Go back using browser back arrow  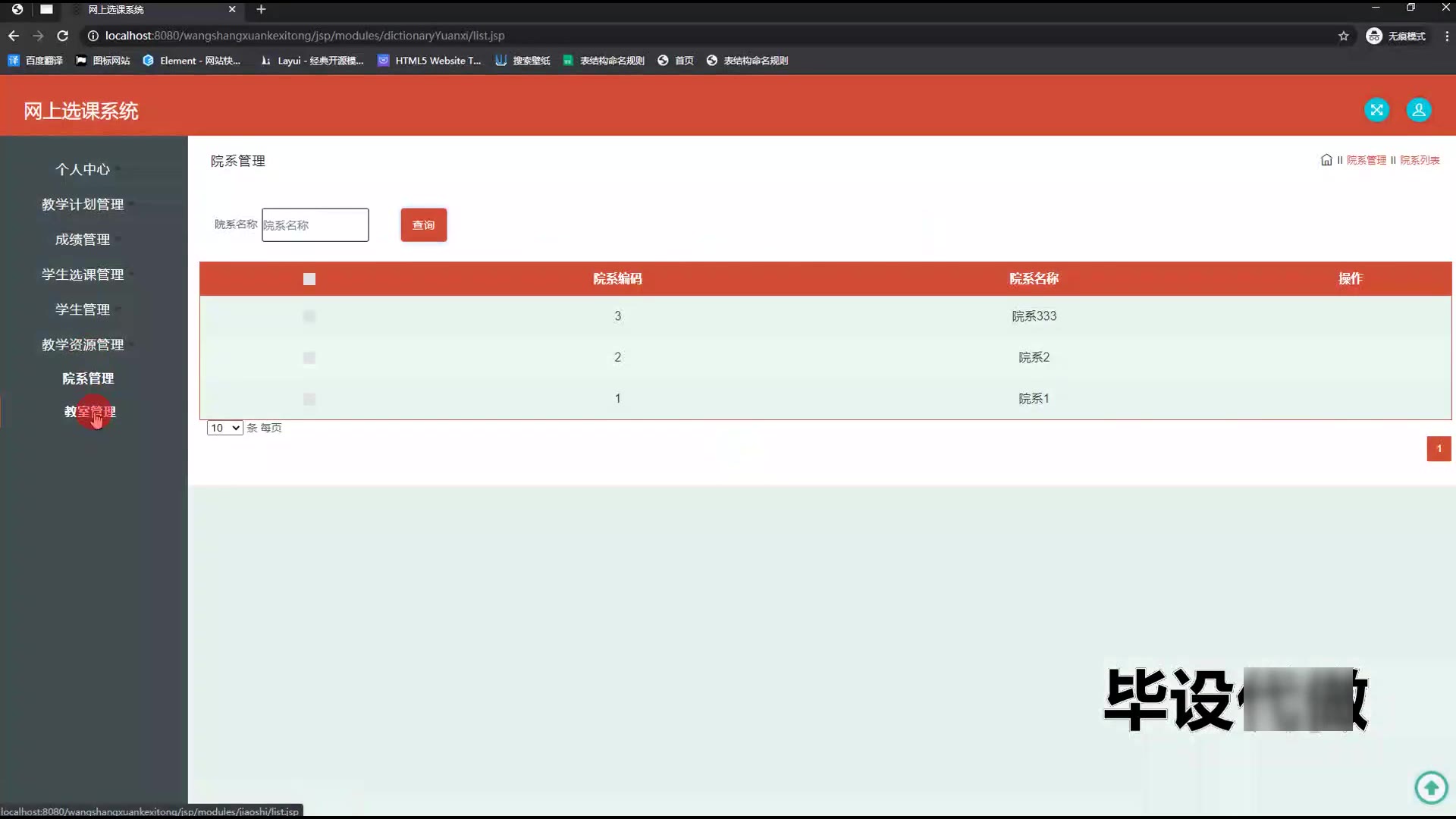pos(14,36)
